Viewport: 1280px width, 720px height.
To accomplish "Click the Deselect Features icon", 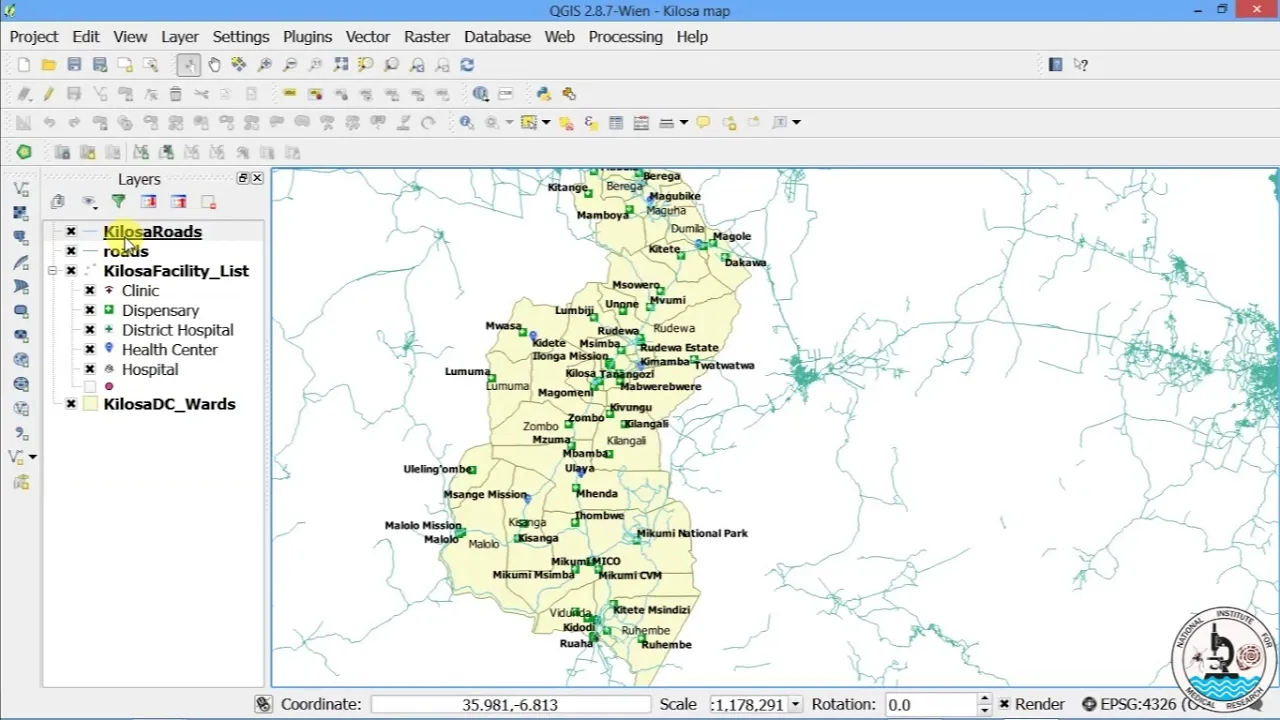I will click(x=566, y=122).
